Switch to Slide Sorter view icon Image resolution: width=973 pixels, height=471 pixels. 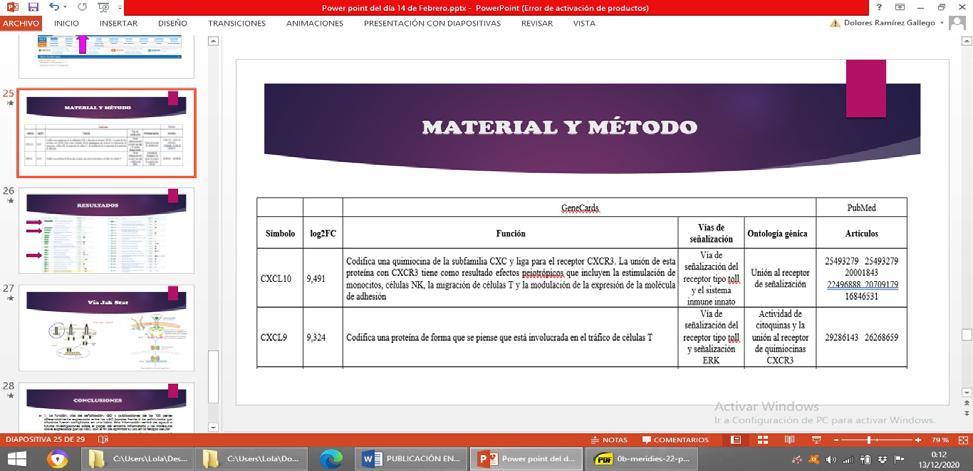point(763,439)
